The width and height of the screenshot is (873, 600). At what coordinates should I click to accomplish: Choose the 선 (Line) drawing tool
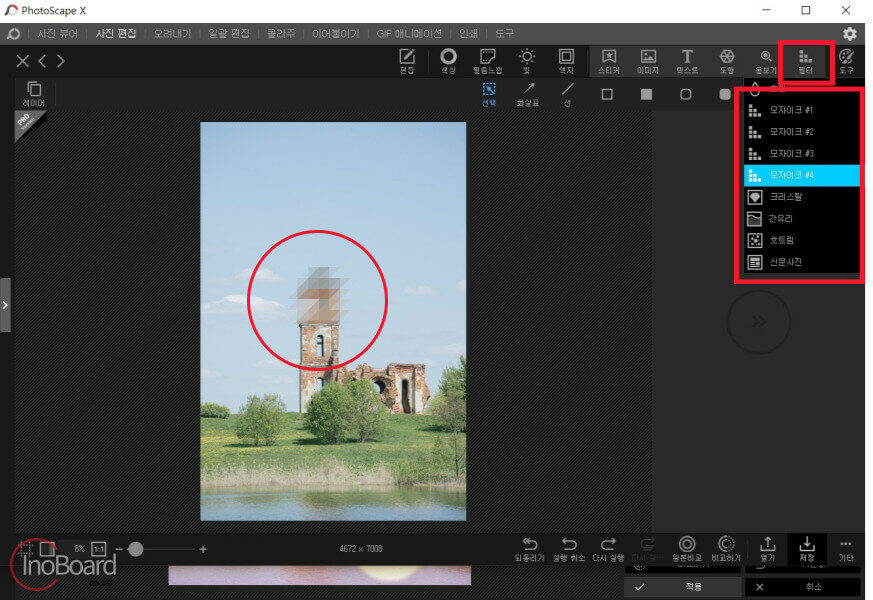point(567,94)
